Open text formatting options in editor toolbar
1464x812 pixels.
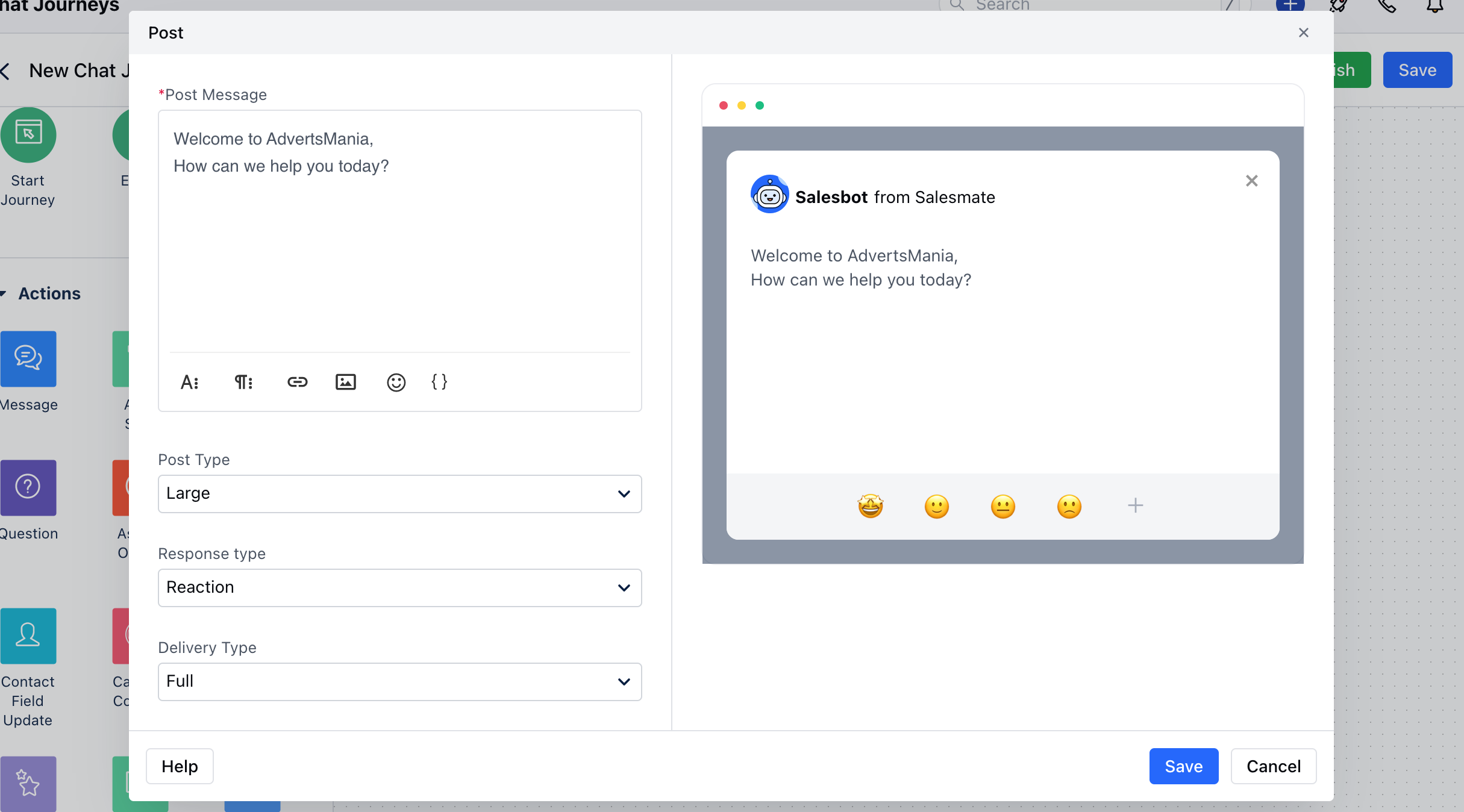[x=189, y=382]
